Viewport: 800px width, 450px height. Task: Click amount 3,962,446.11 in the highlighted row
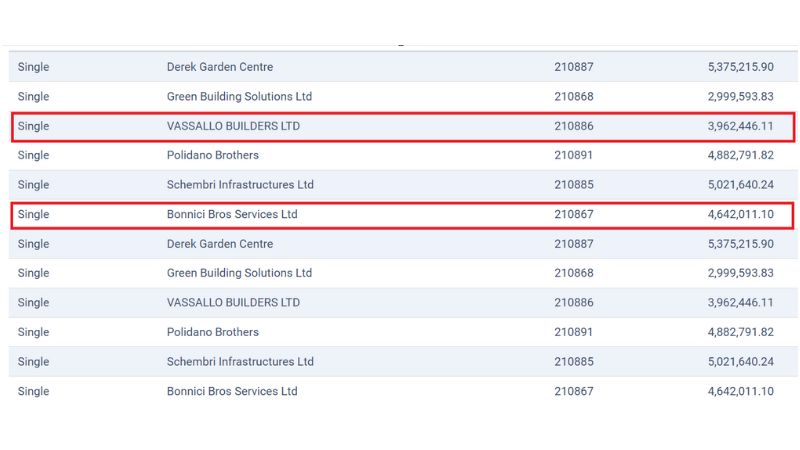739,127
